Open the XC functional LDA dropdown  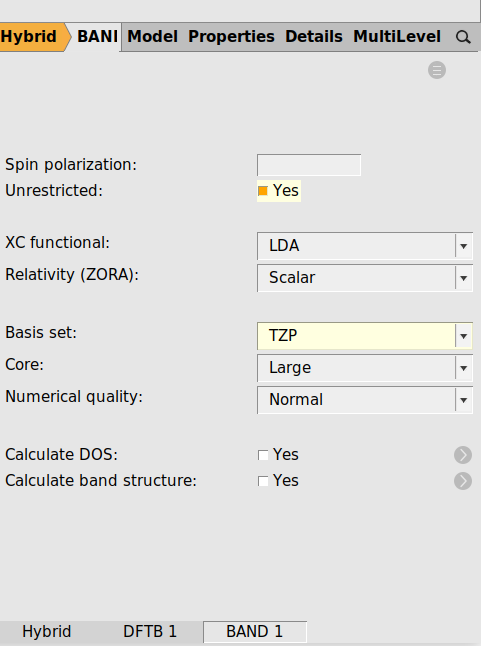(x=364, y=246)
